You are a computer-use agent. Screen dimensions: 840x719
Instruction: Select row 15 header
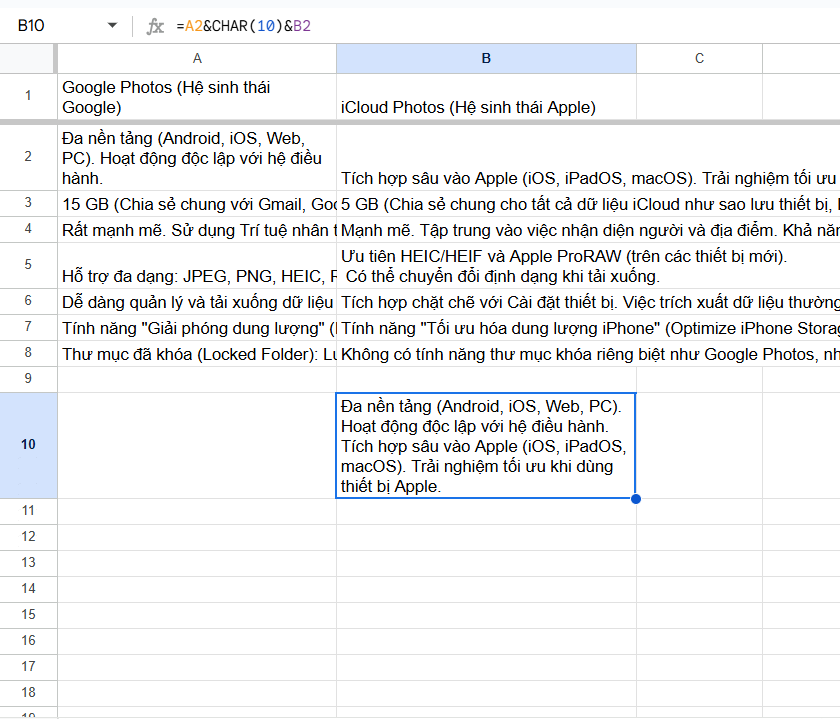tap(28, 615)
